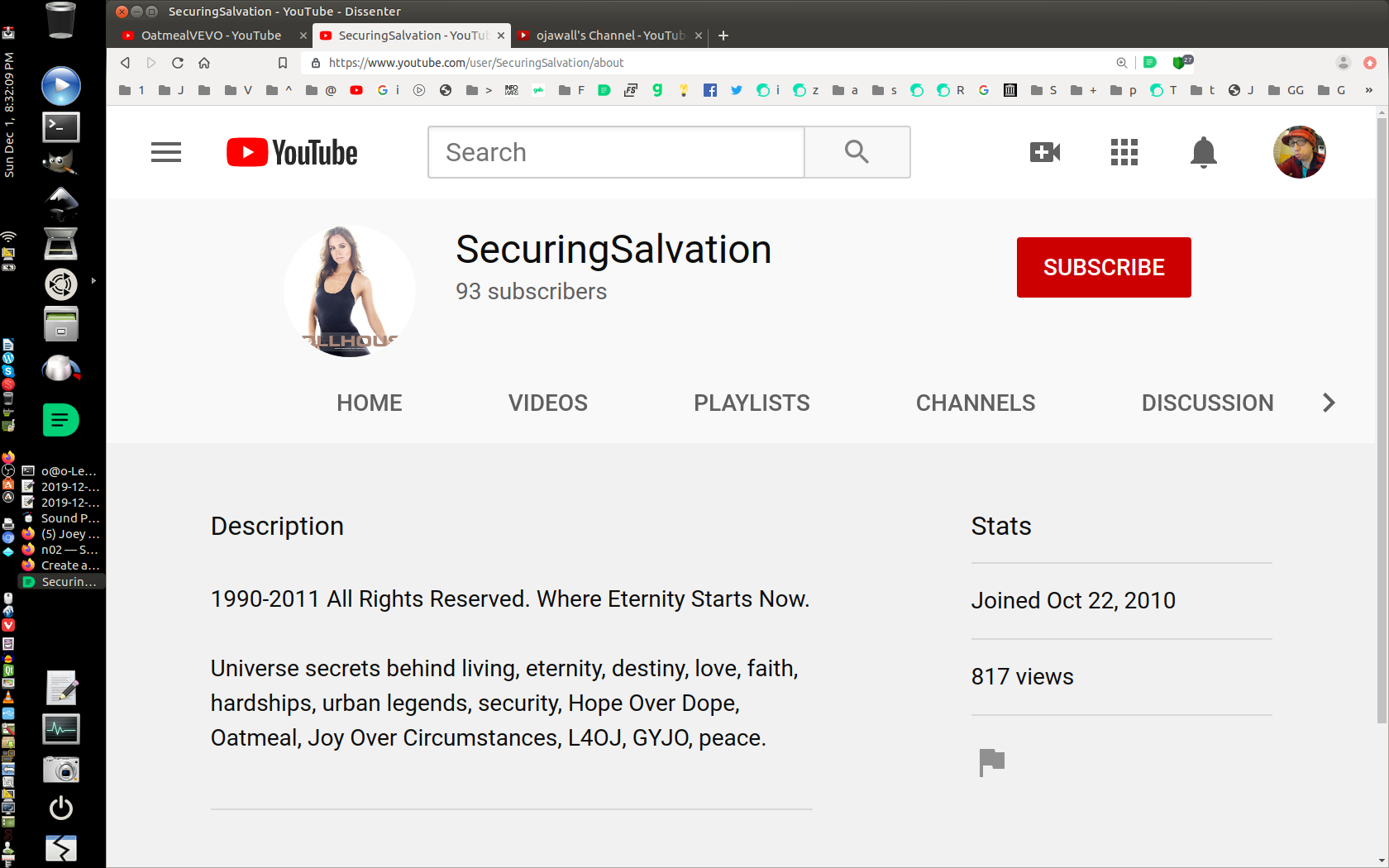Viewport: 1389px width, 868px height.
Task: Launch Inkscape from the dock
Action: [61, 203]
